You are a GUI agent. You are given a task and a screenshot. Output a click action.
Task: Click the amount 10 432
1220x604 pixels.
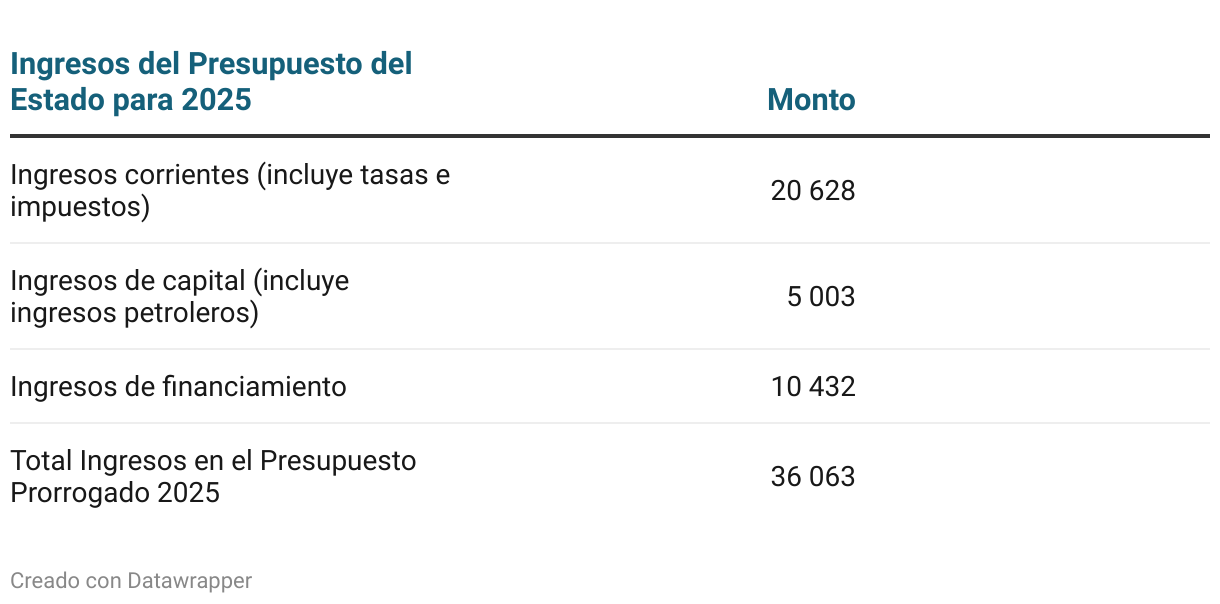pyautogui.click(x=813, y=386)
